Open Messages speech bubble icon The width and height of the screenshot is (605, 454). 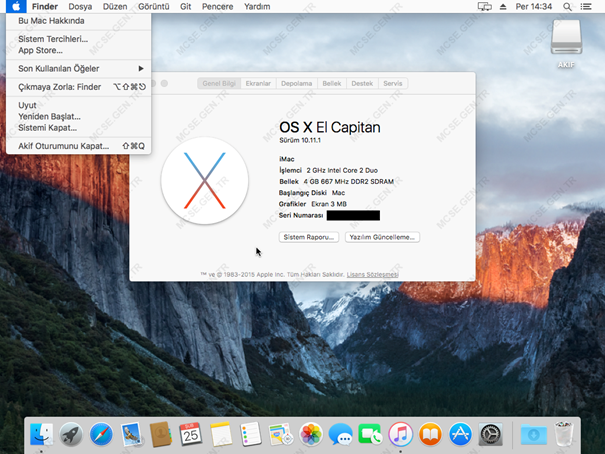coord(340,434)
